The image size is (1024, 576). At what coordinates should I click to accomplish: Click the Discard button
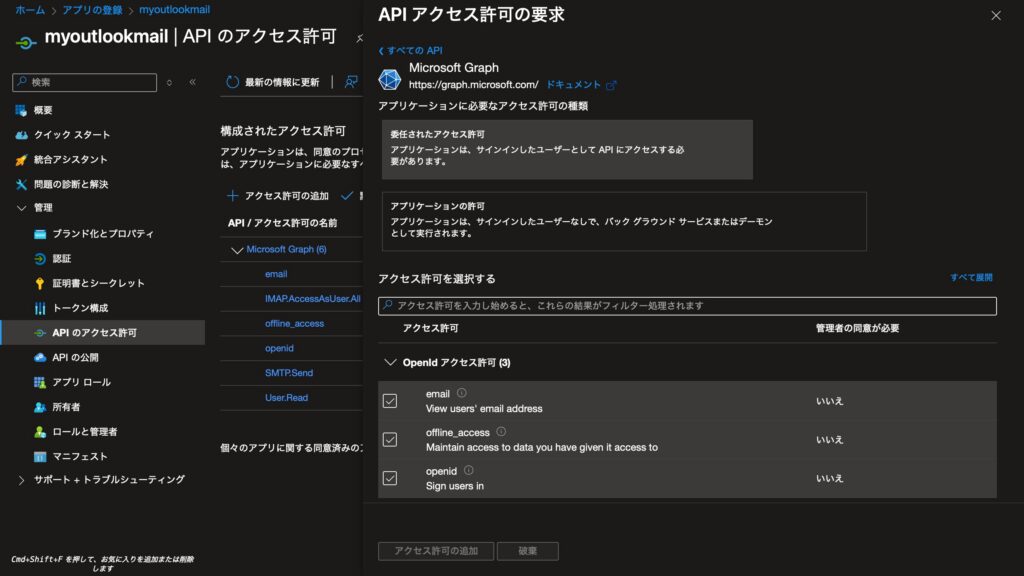[x=527, y=551]
